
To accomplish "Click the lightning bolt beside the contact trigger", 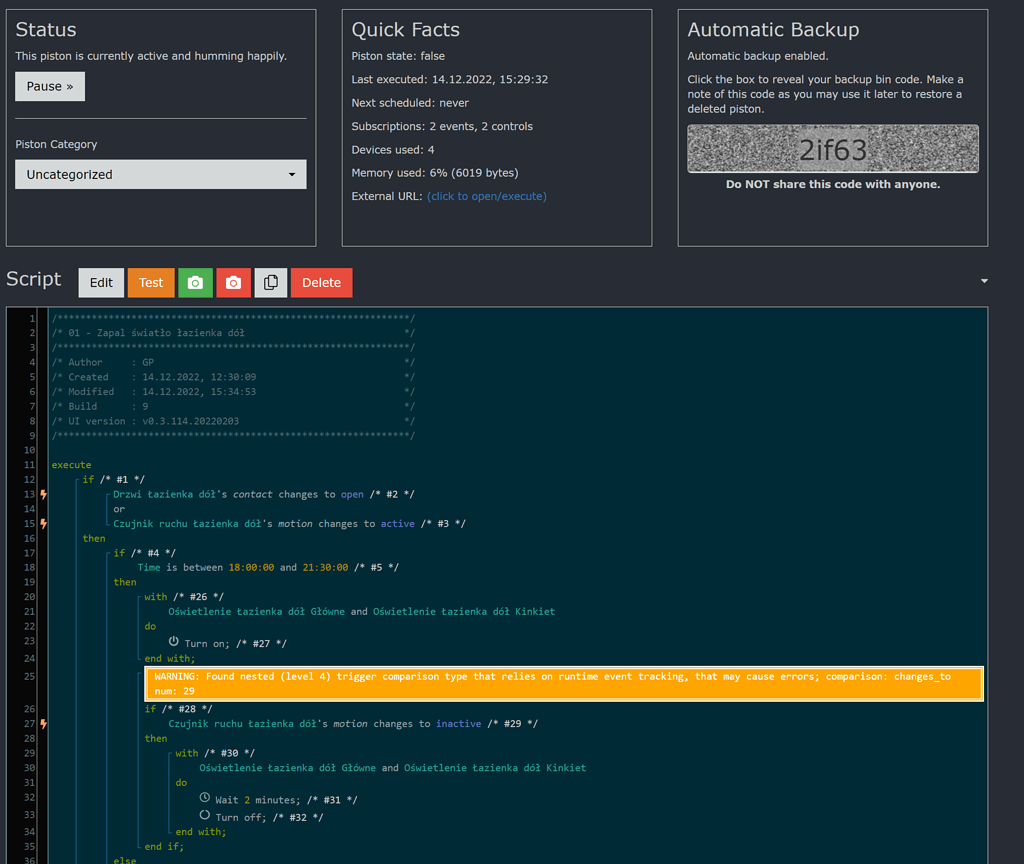I will [x=43, y=494].
